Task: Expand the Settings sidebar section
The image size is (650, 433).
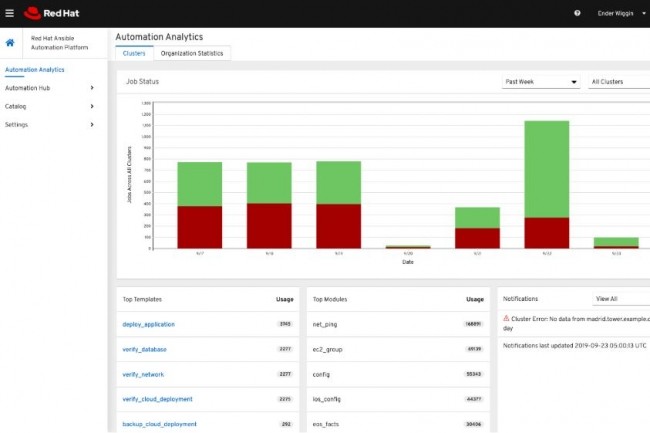Action: [x=49, y=124]
